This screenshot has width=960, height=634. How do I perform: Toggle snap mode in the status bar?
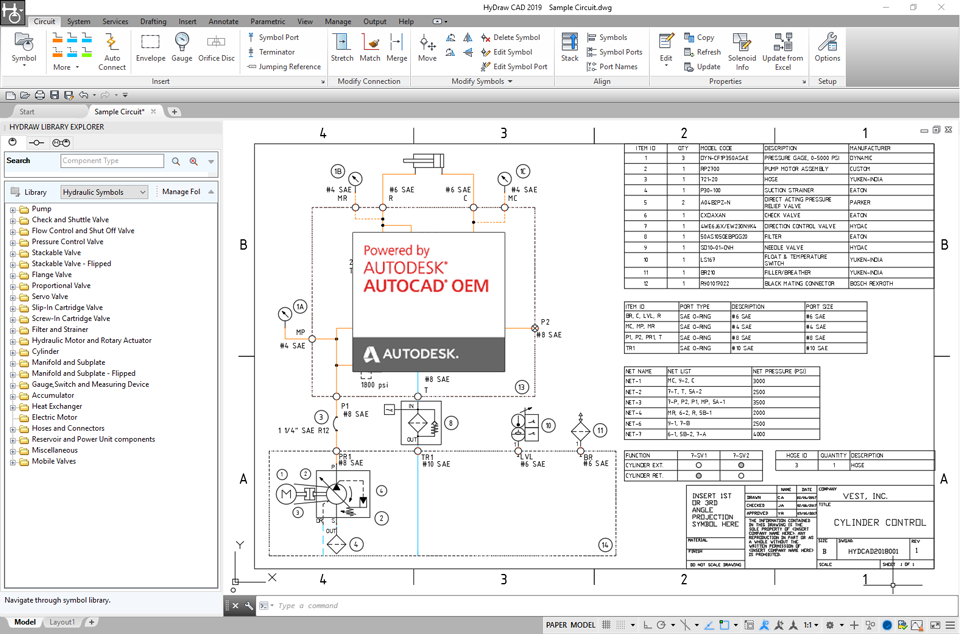[621, 625]
